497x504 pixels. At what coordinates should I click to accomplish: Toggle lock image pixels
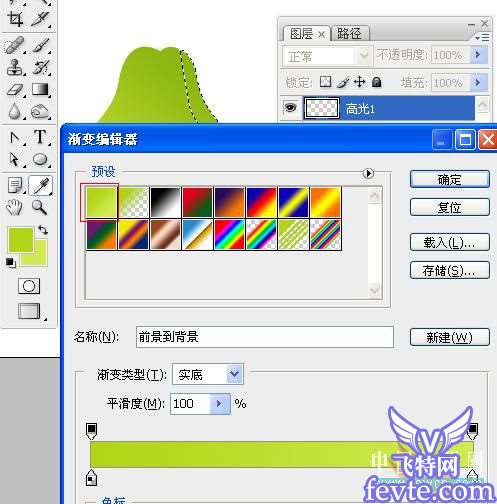343,82
